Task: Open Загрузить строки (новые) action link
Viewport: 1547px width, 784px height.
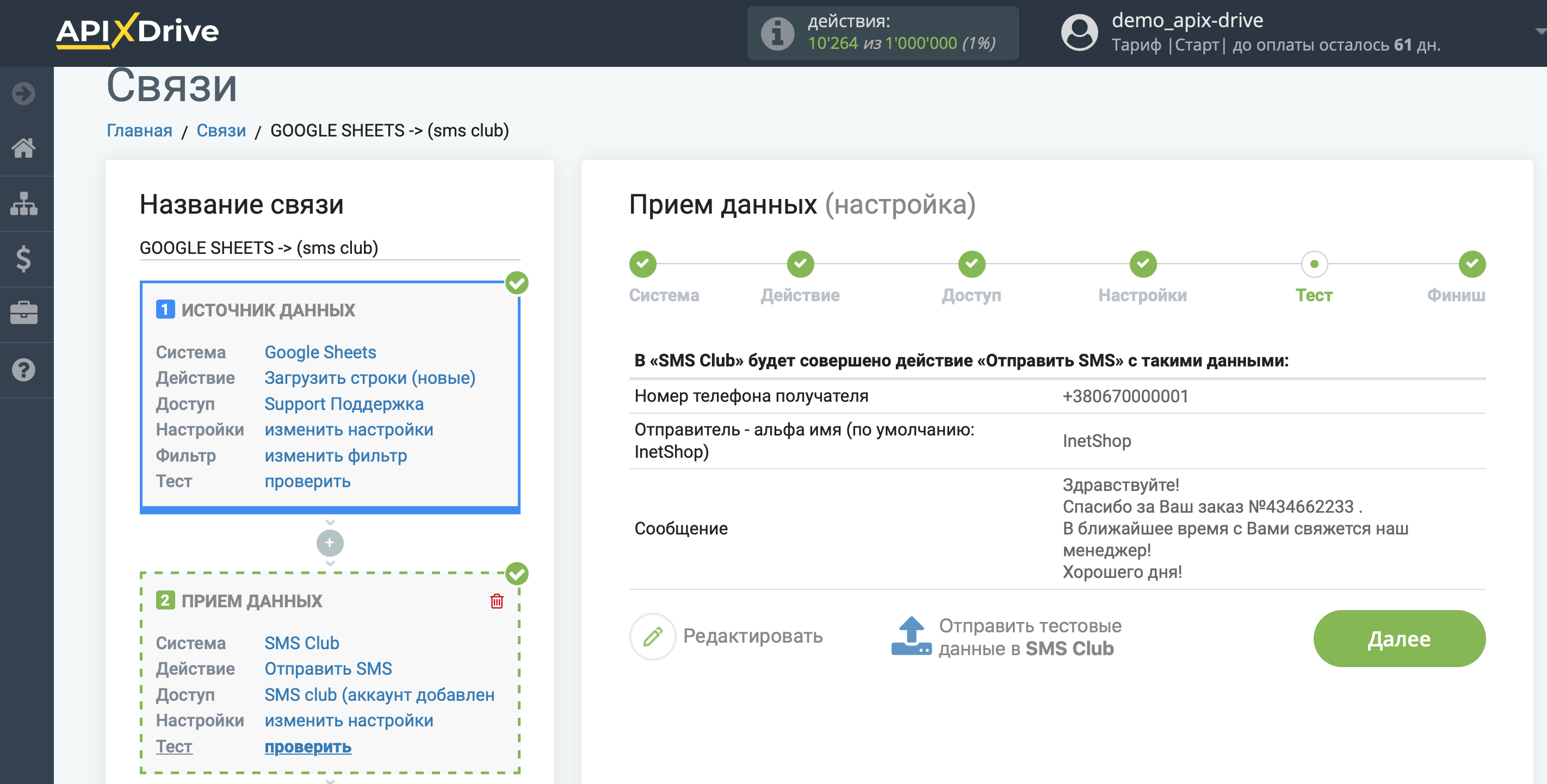Action: tap(370, 378)
